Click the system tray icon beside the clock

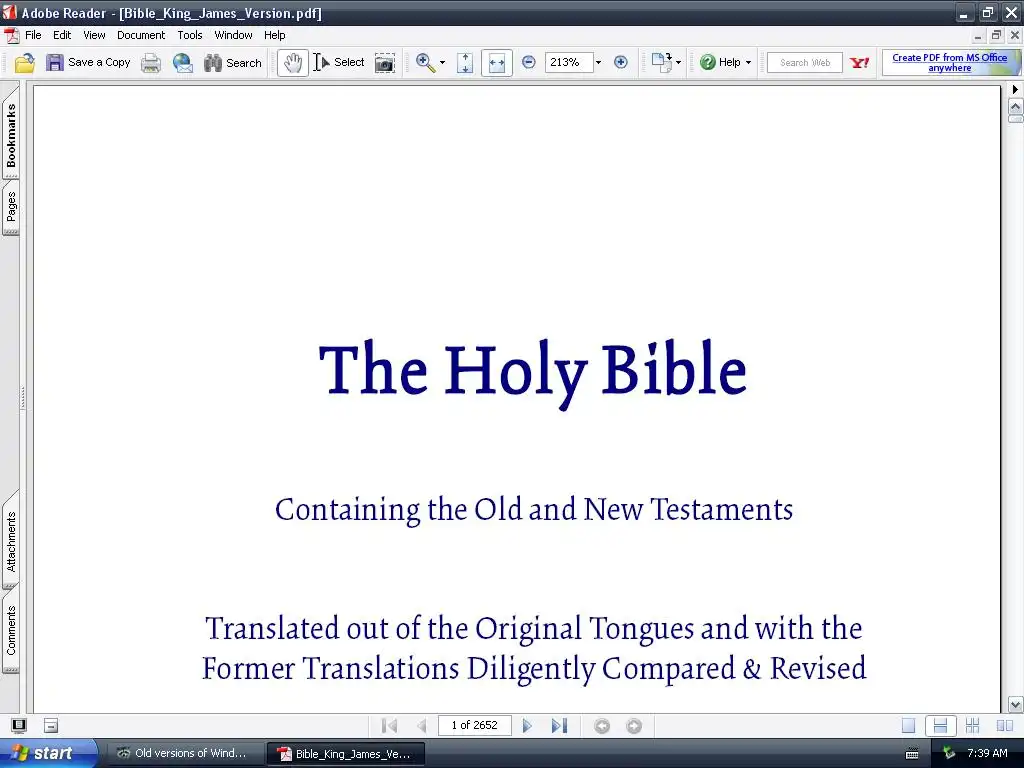pos(949,754)
